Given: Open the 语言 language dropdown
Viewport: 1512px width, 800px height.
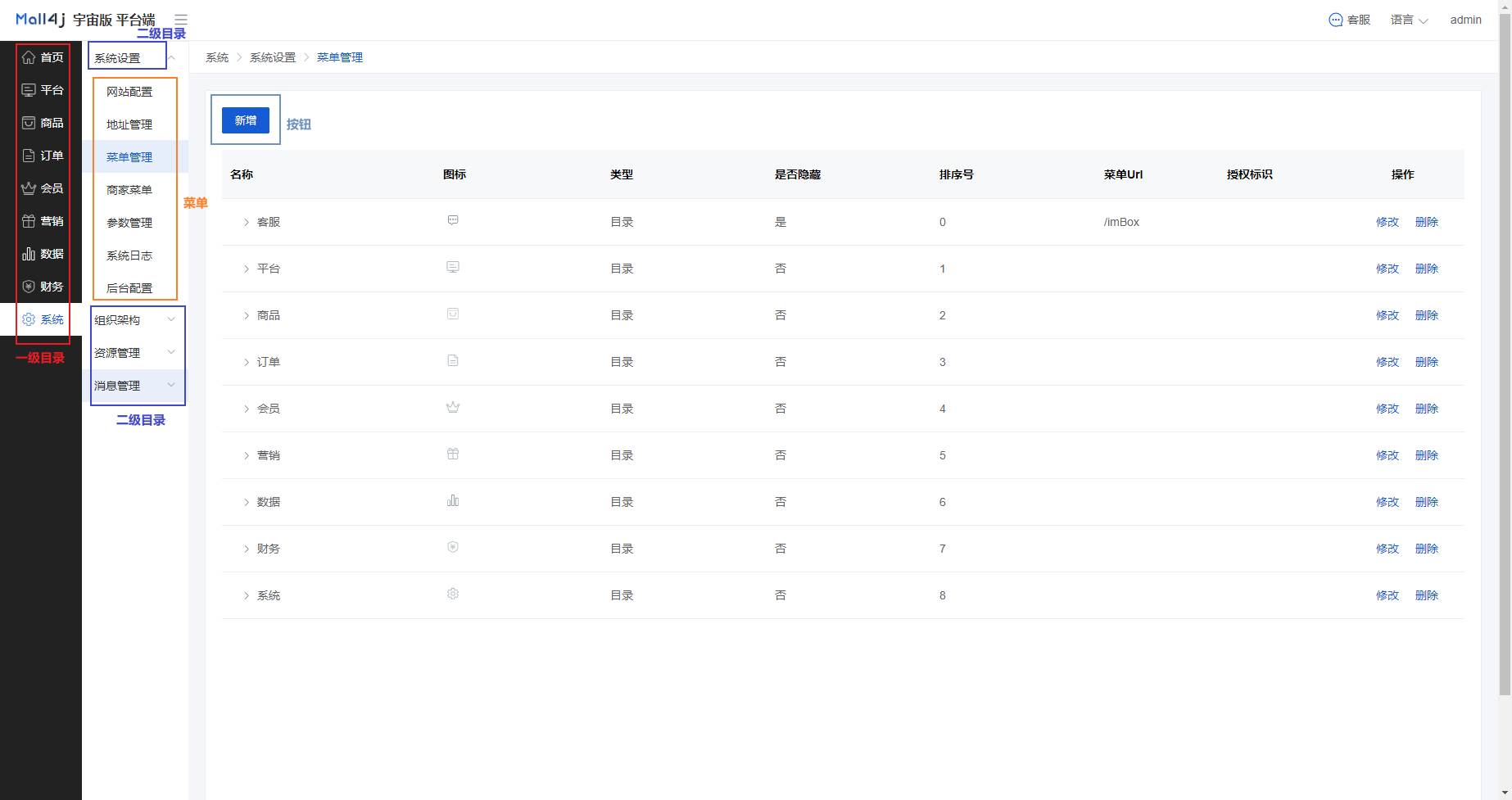Looking at the screenshot, I should 1409,20.
